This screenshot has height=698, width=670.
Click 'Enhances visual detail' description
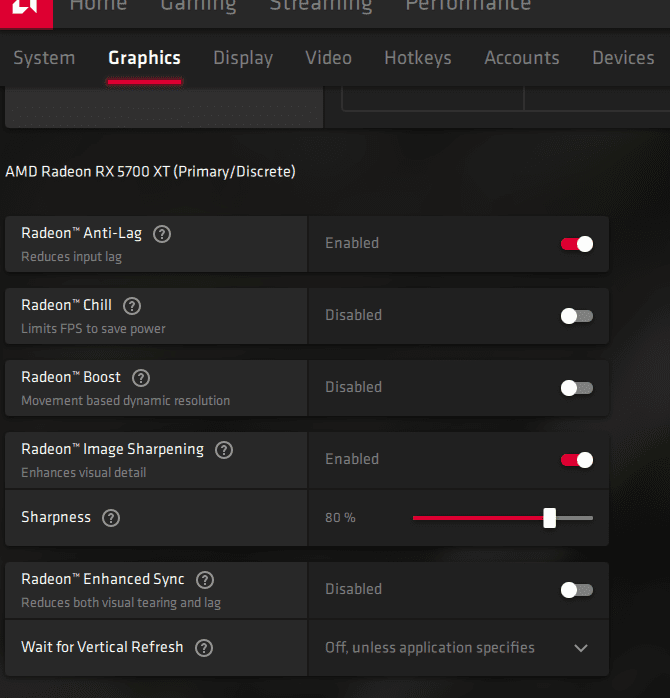point(84,473)
